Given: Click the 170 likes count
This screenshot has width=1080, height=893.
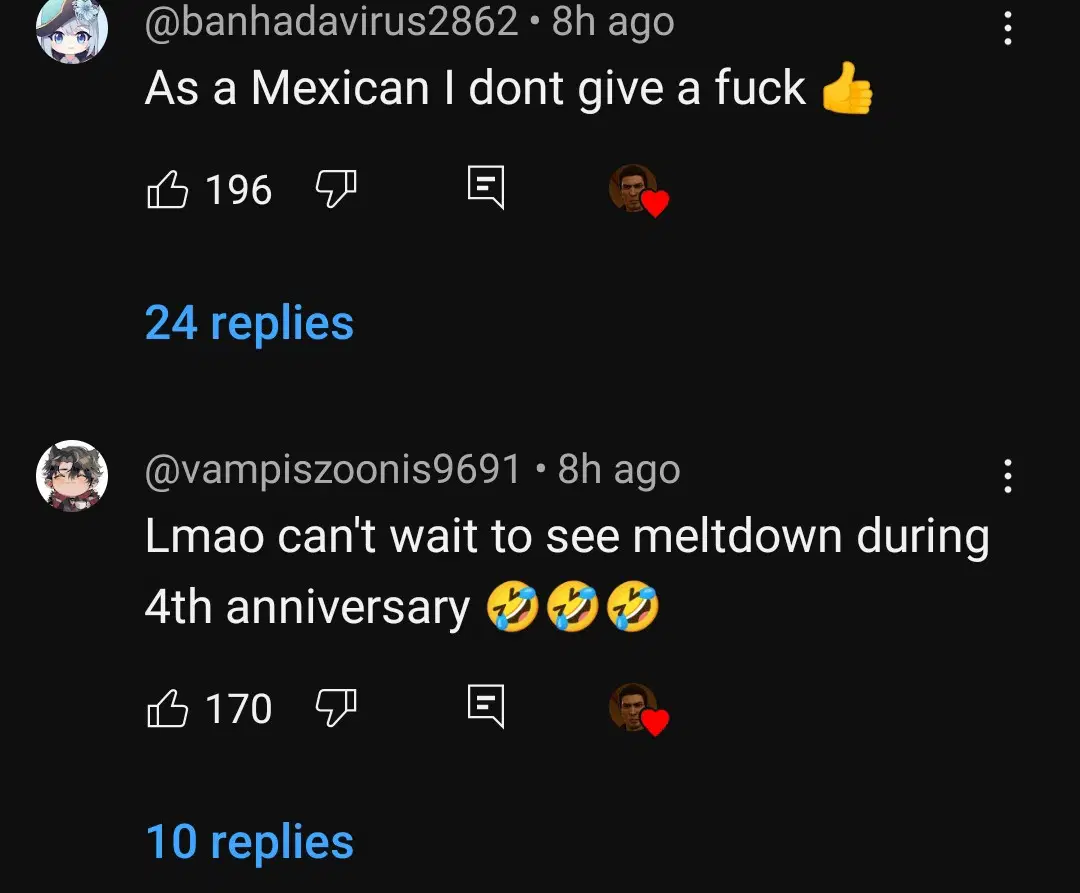Looking at the screenshot, I should [x=239, y=709].
